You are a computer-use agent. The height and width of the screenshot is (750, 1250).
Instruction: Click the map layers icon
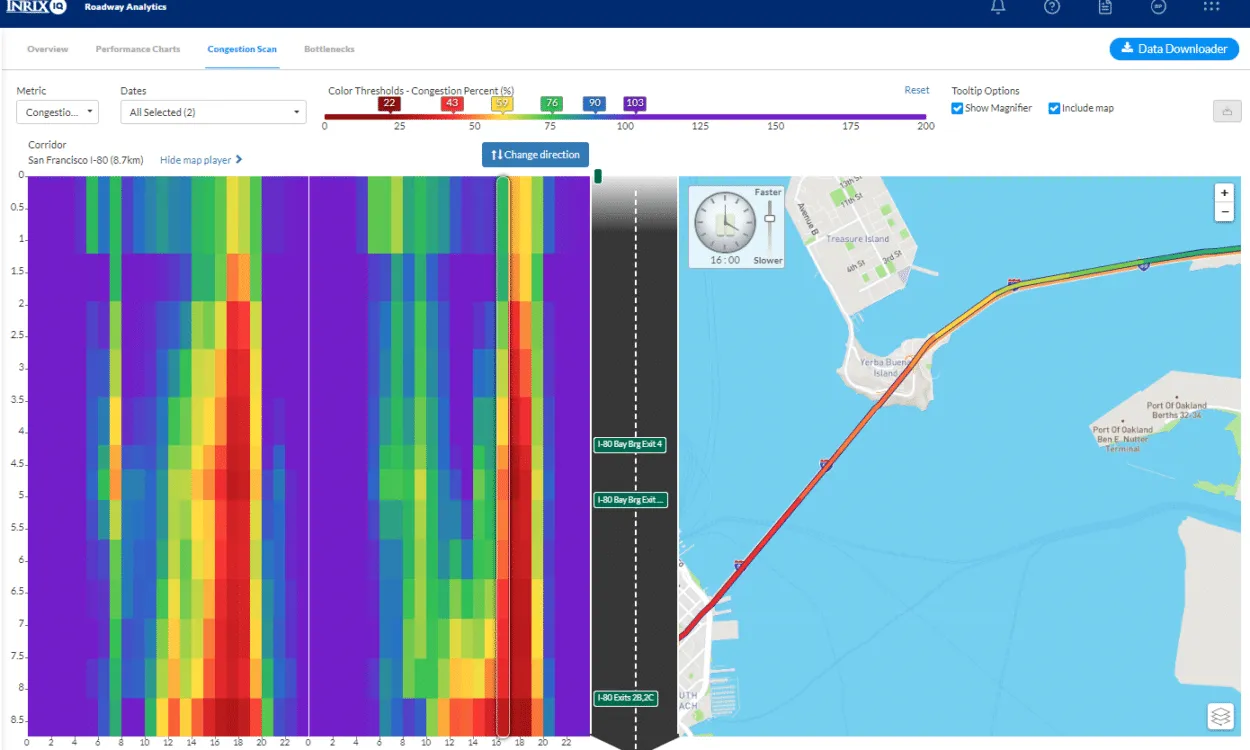(1220, 716)
